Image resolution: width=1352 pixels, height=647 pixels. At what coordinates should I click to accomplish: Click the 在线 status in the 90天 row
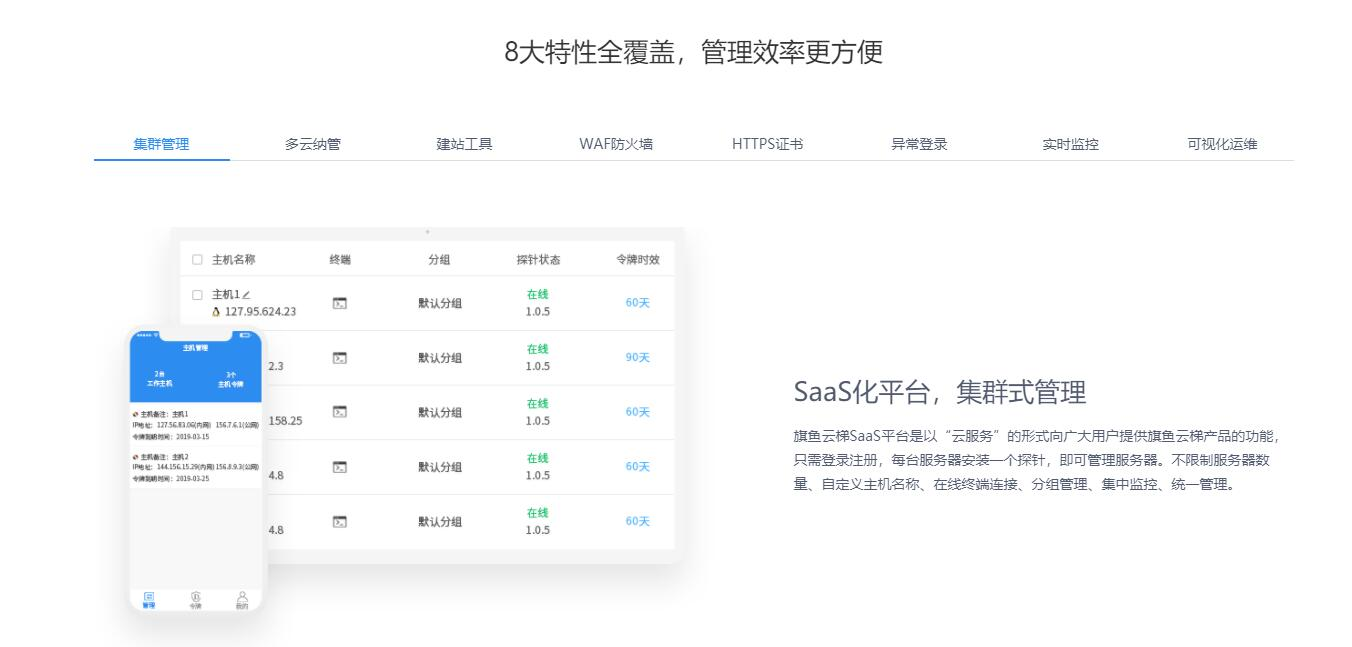pos(538,349)
